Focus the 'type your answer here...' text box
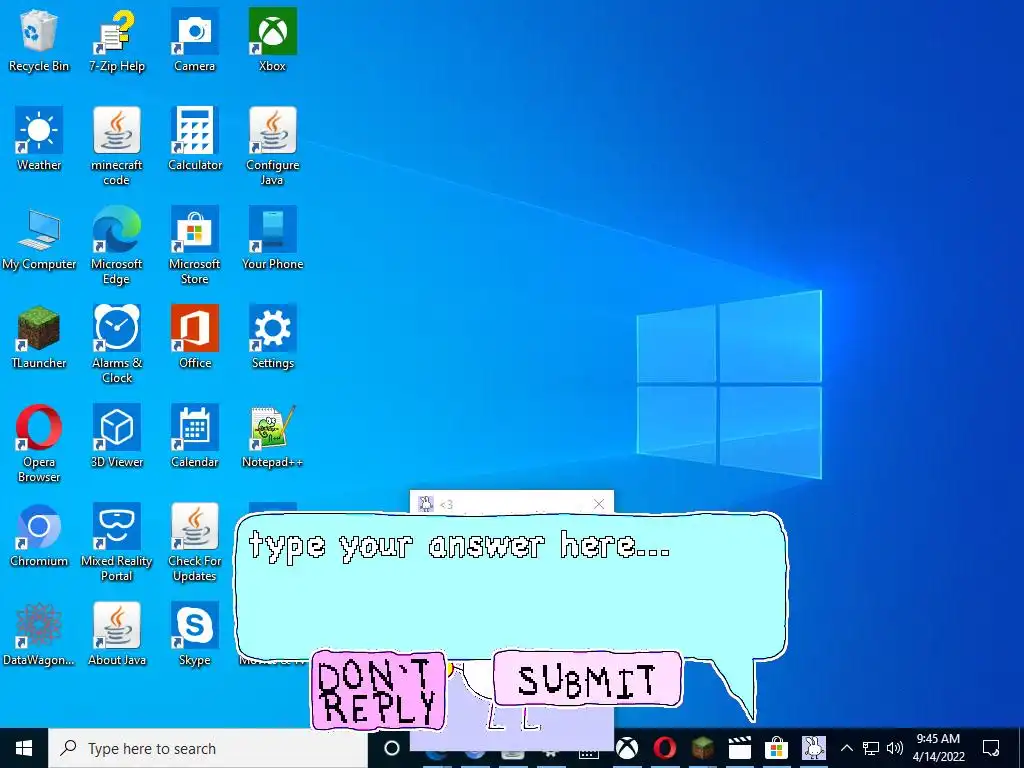Image resolution: width=1024 pixels, height=768 pixels. tap(510, 586)
